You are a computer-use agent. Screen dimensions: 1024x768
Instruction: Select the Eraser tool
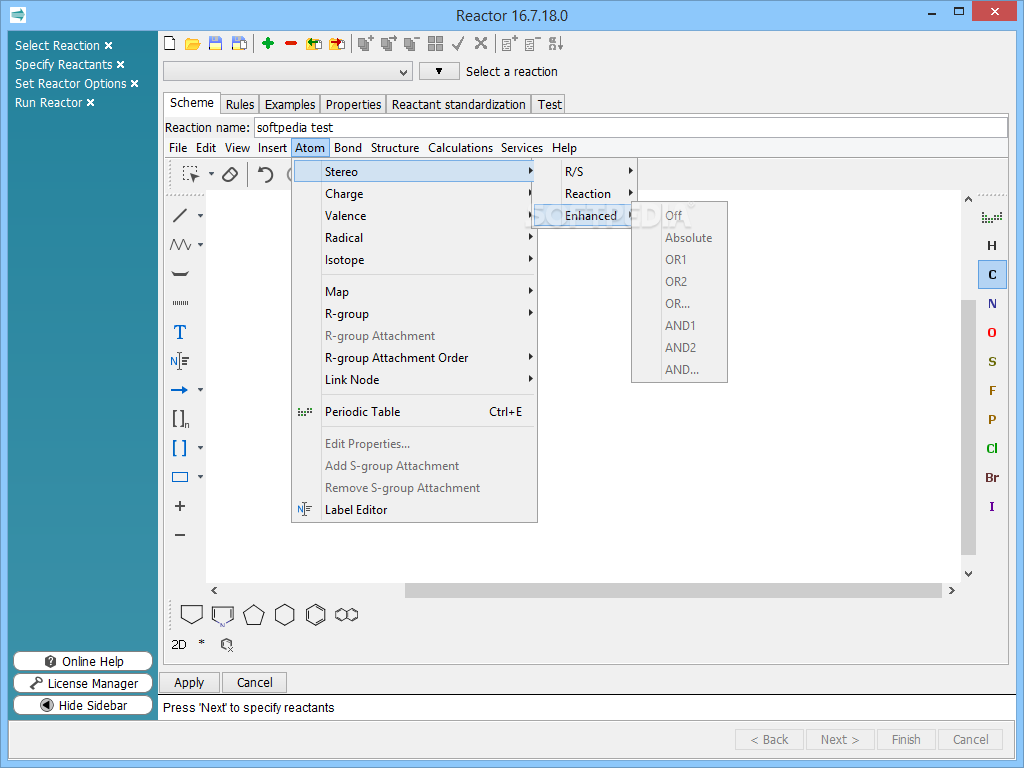coord(230,174)
